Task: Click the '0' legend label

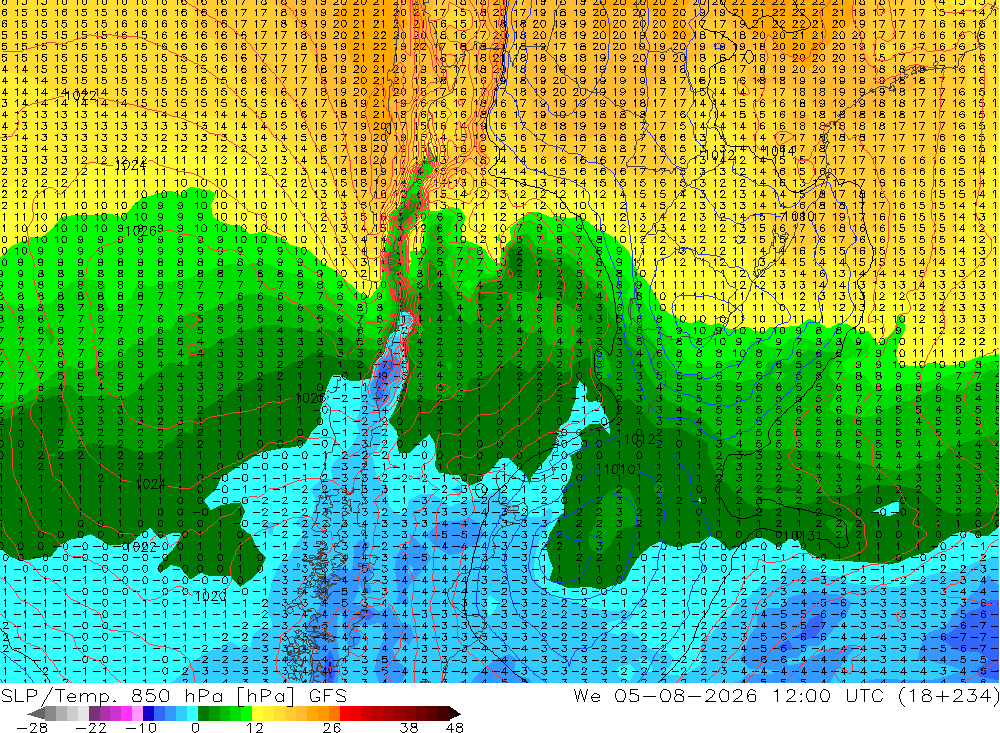Action: tap(195, 728)
